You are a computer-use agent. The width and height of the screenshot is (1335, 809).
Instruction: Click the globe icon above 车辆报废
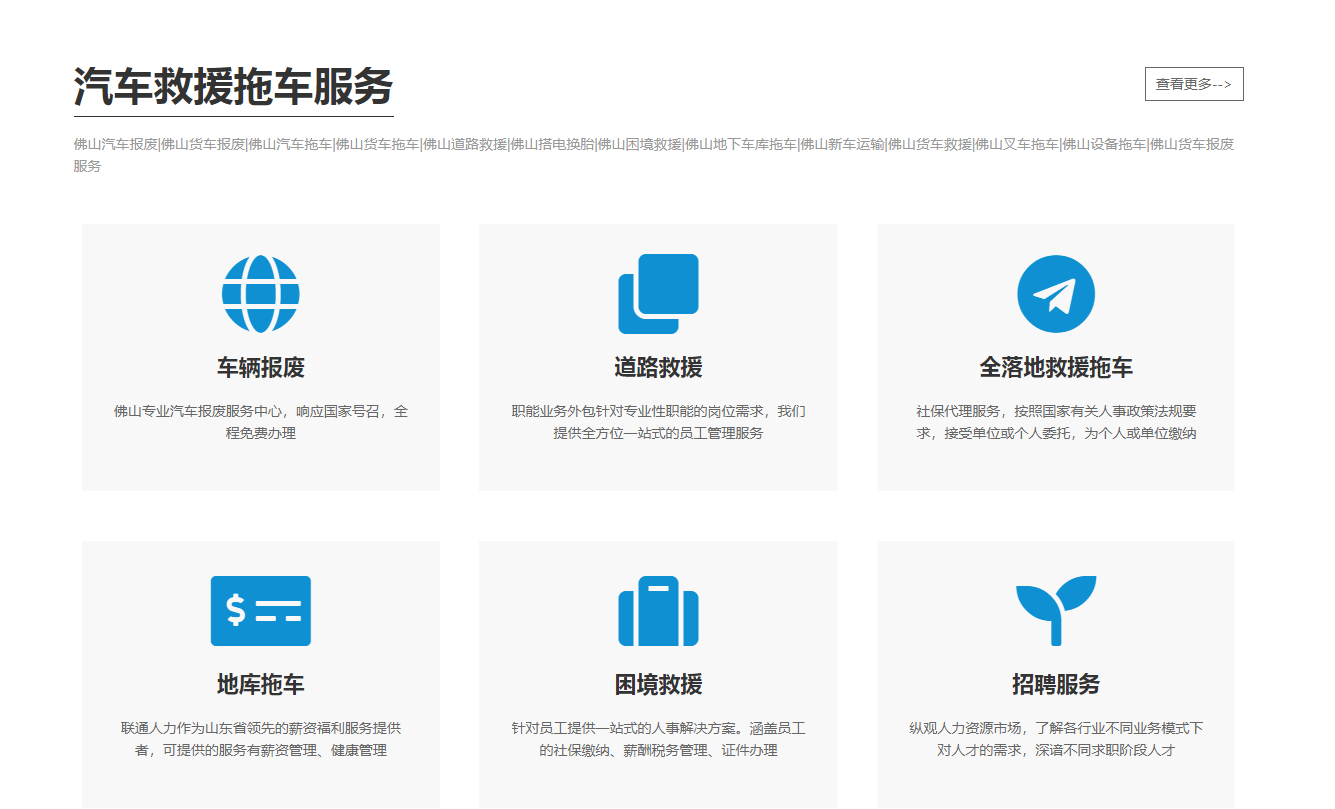(x=262, y=294)
